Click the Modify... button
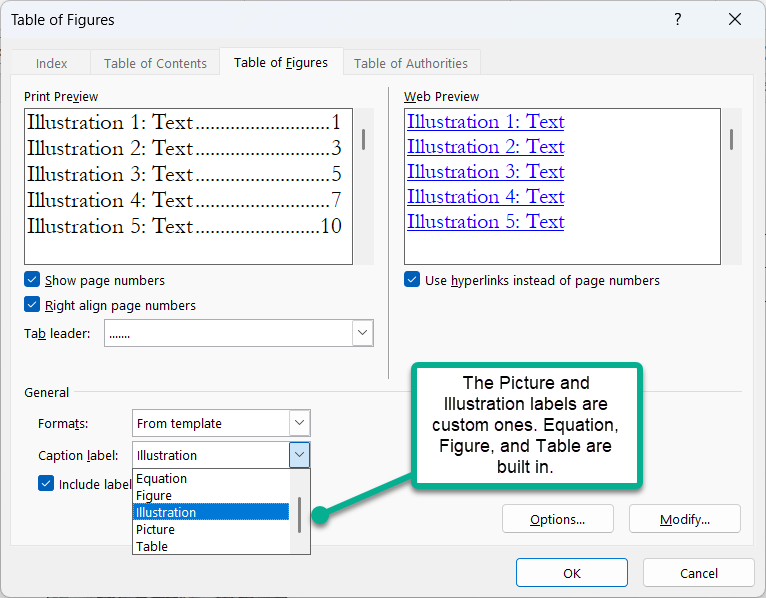 point(684,519)
